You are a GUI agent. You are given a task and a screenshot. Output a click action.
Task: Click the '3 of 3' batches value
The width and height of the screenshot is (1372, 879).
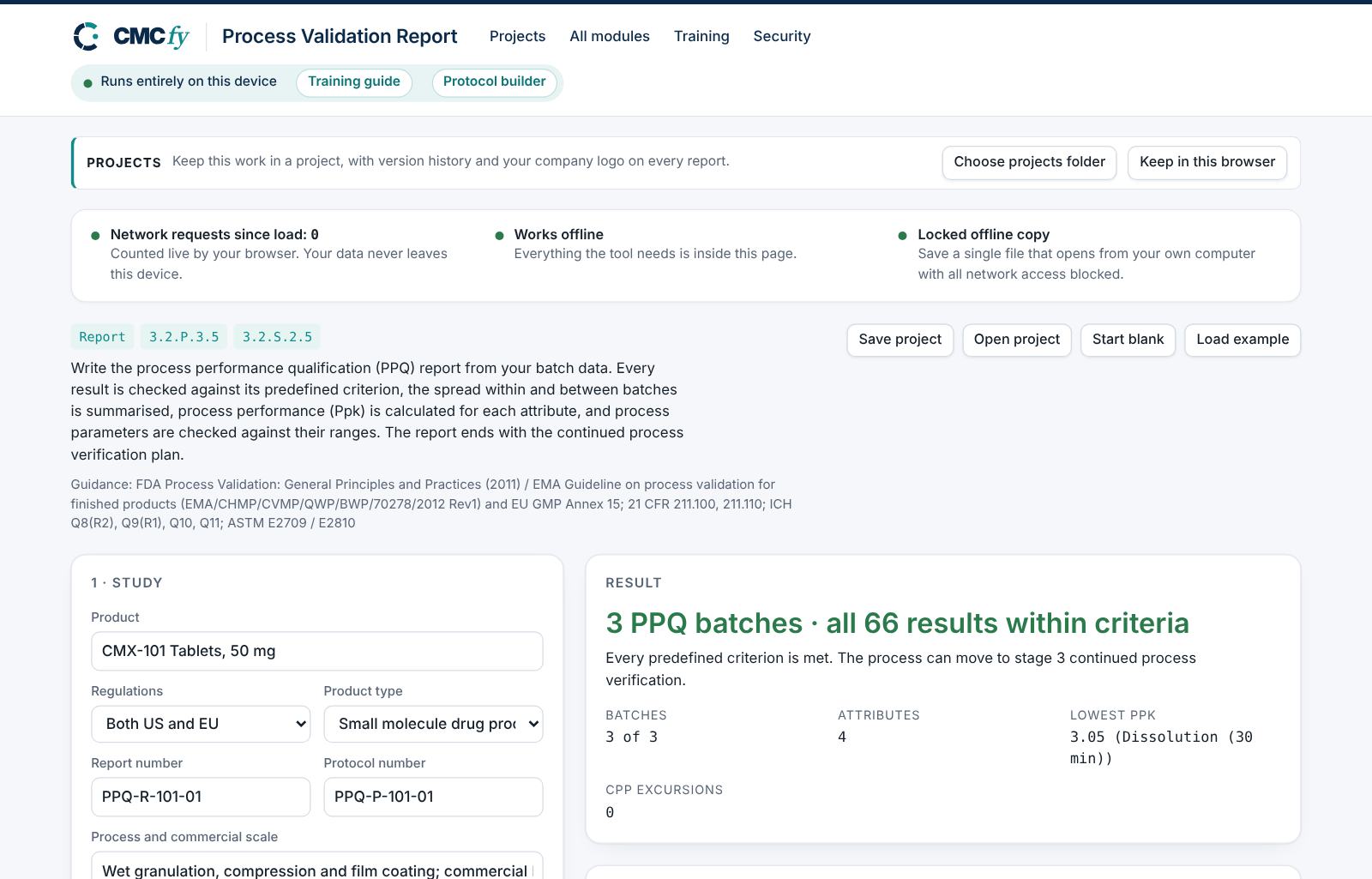(631, 737)
